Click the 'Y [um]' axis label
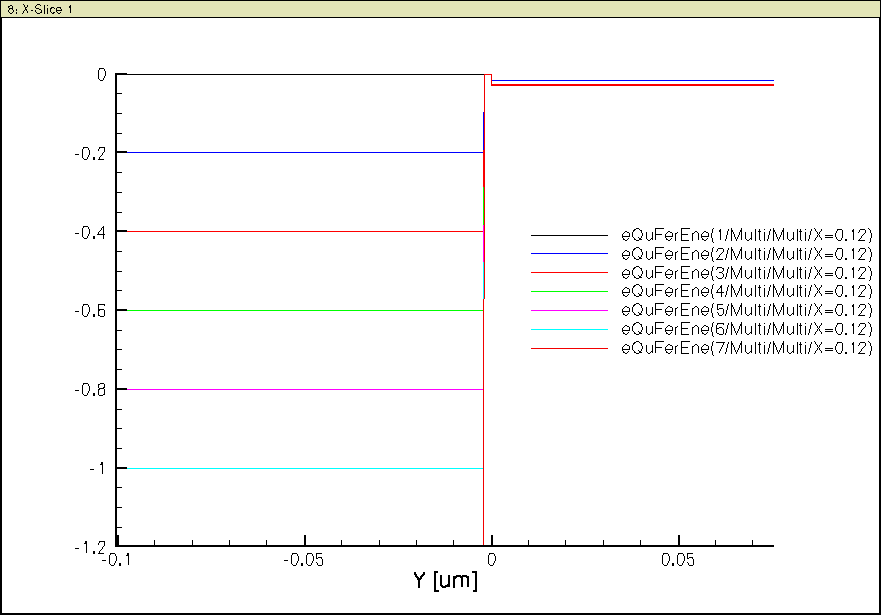Screen dimensions: 881x615 coord(446,580)
